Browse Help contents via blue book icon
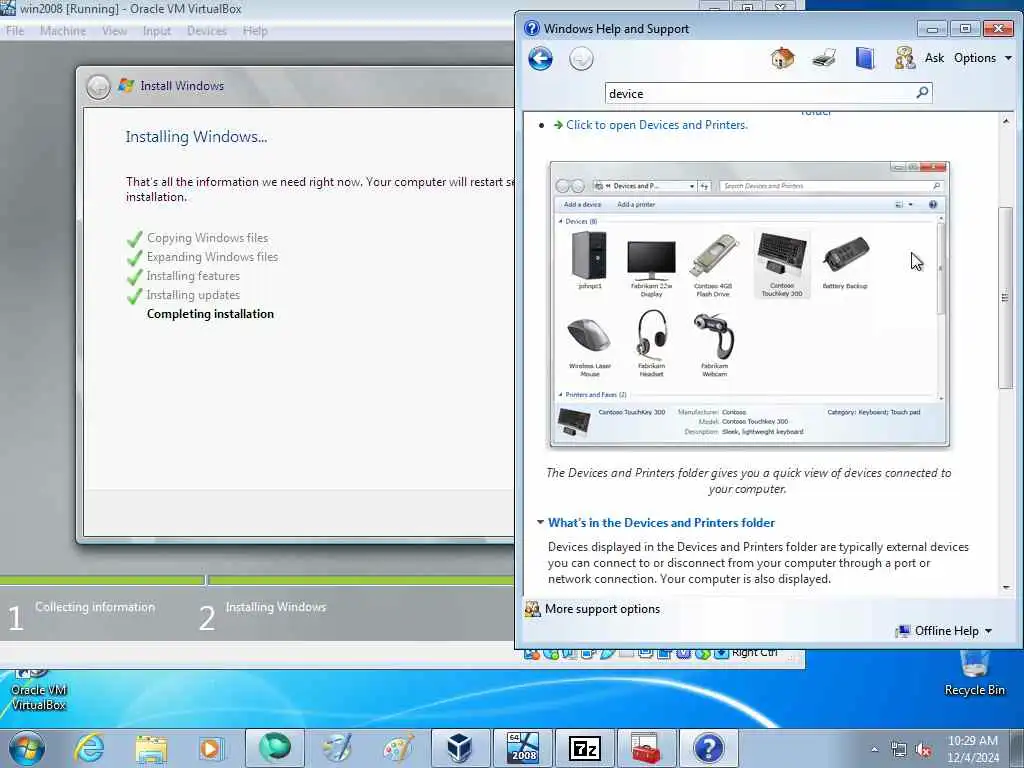Viewport: 1024px width, 768px height. pos(865,58)
